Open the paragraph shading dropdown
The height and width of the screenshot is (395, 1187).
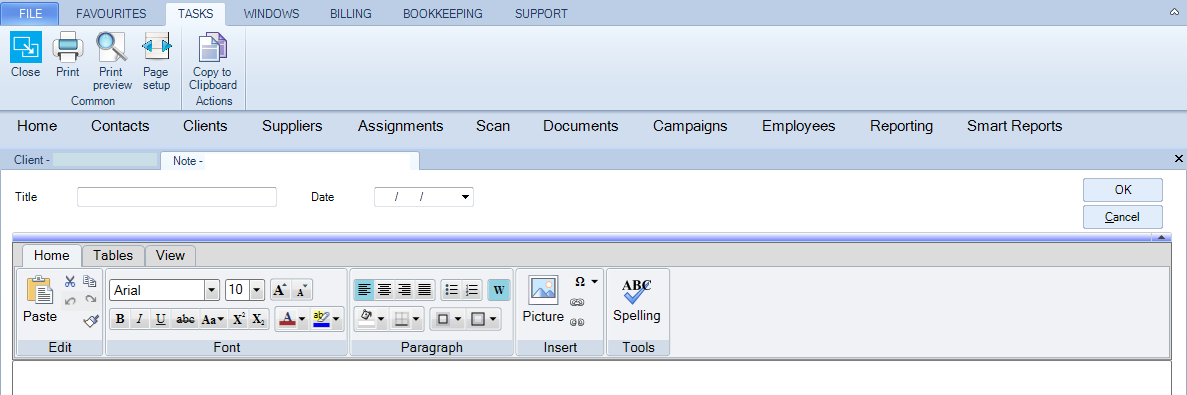pos(381,319)
